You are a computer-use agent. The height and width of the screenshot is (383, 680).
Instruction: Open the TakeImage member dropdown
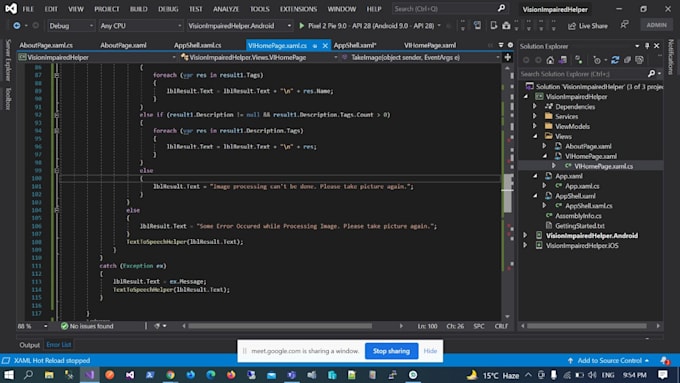point(421,57)
